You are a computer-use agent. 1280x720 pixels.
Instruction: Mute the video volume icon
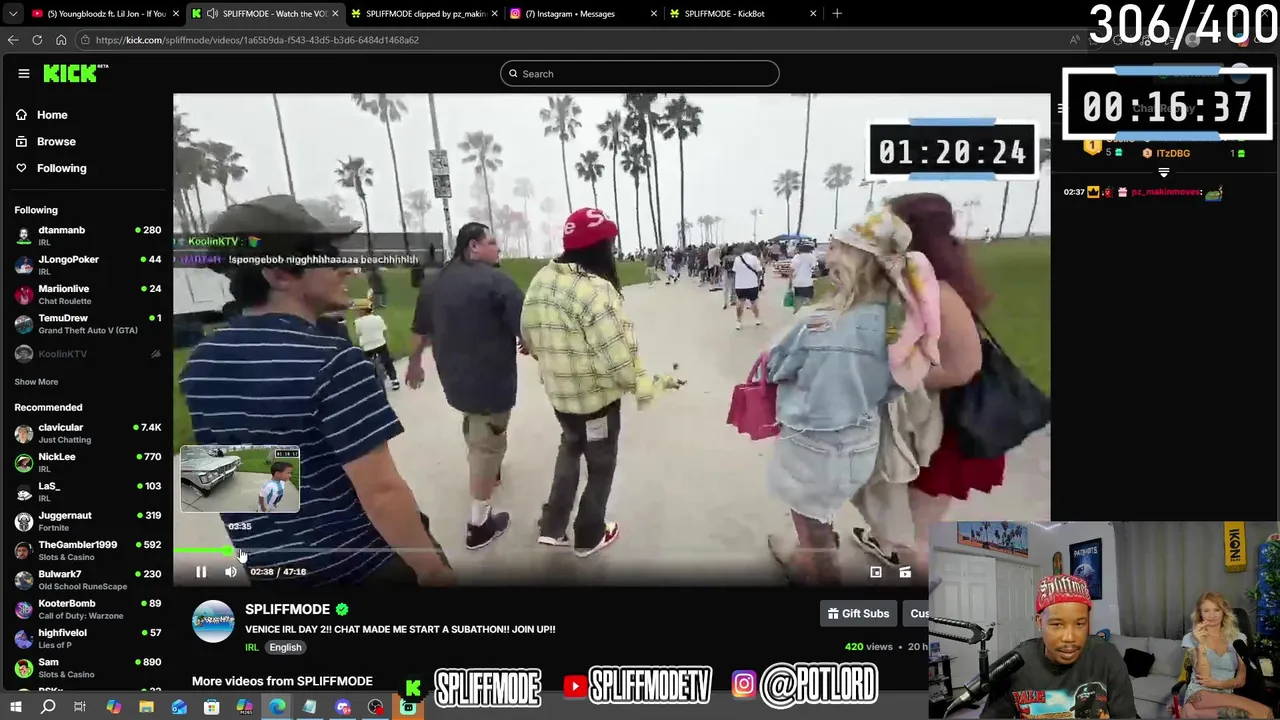[231, 572]
